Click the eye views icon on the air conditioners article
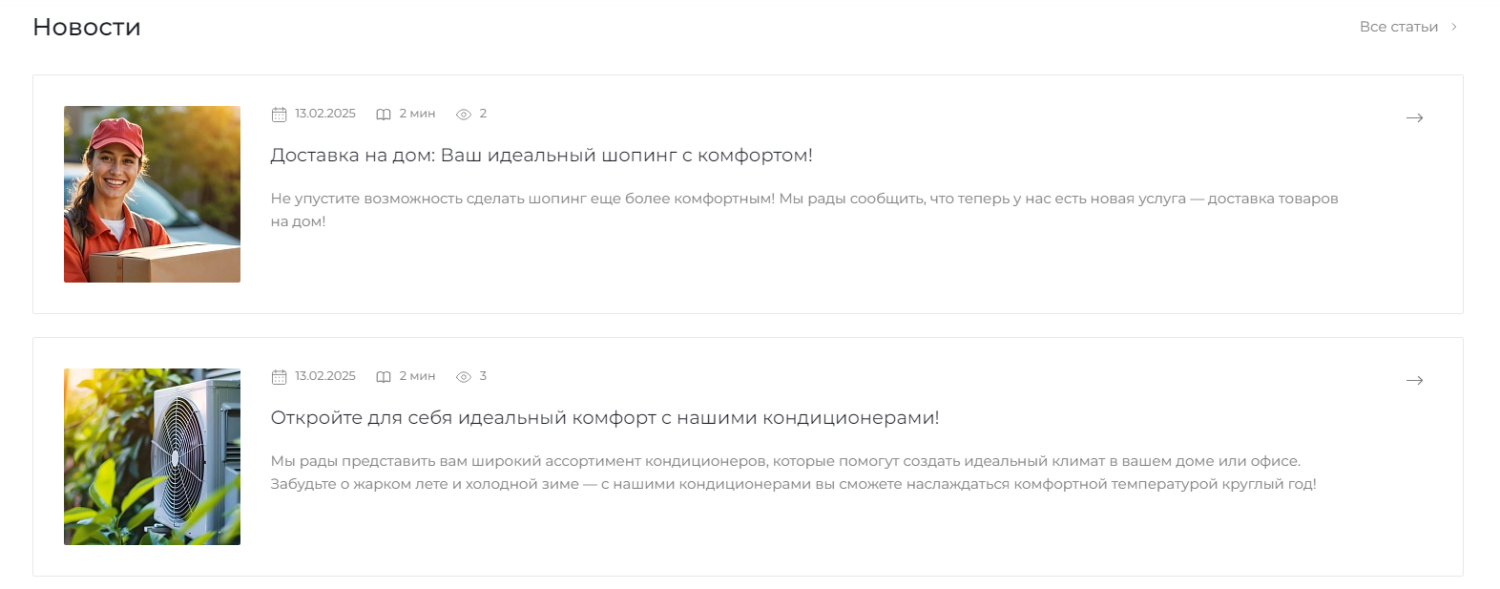 [x=463, y=377]
